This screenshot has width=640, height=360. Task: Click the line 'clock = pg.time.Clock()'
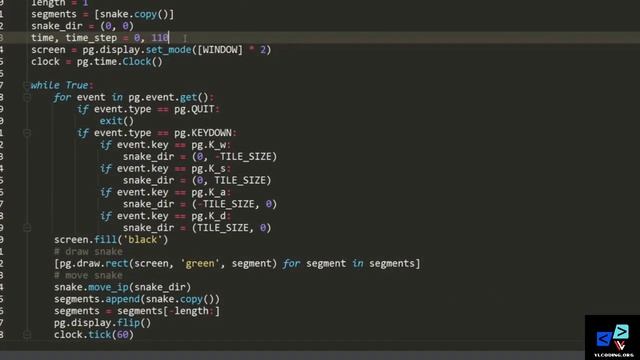click(x=97, y=62)
